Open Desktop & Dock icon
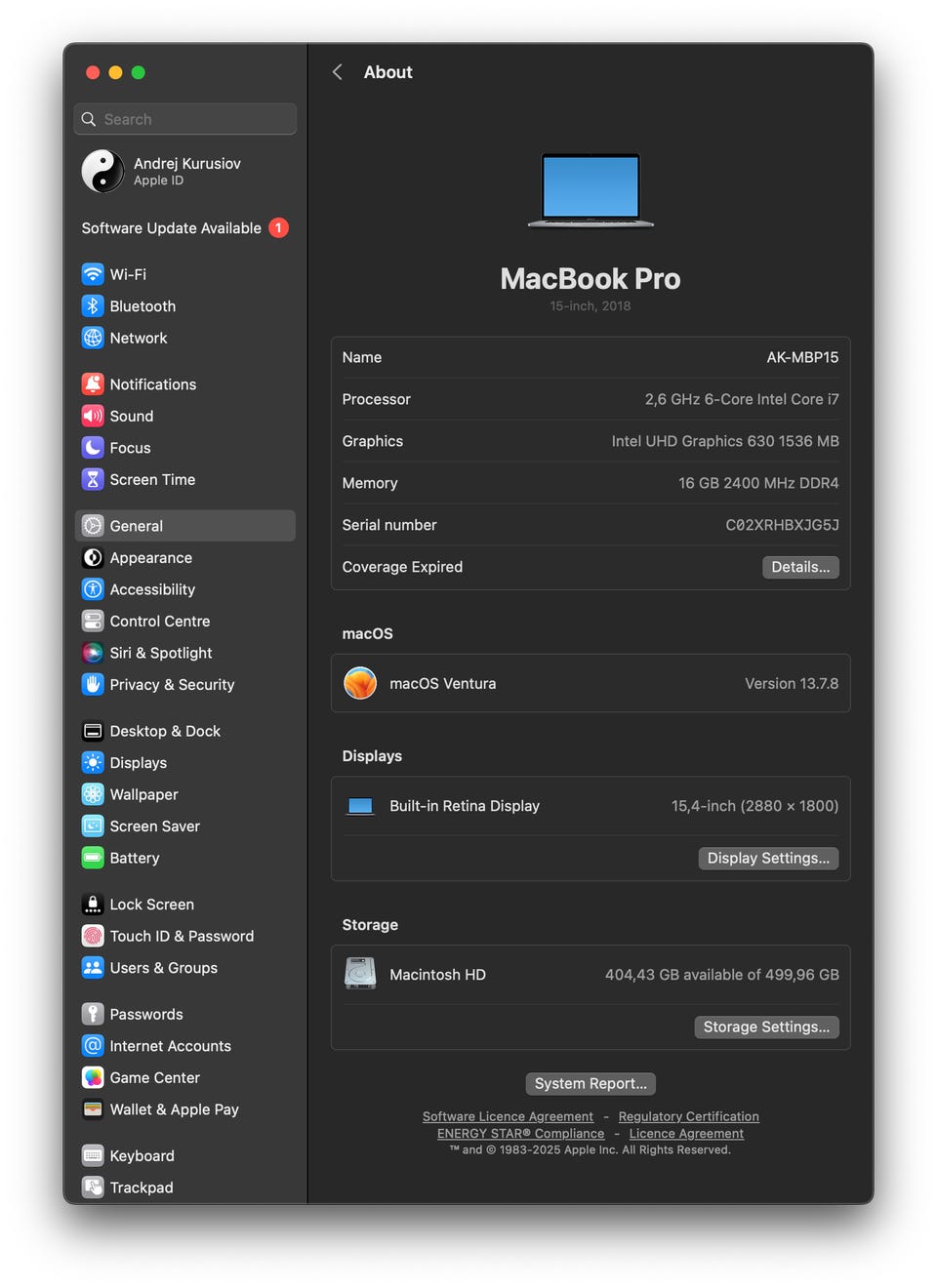Image resolution: width=937 pixels, height=1288 pixels. [93, 731]
